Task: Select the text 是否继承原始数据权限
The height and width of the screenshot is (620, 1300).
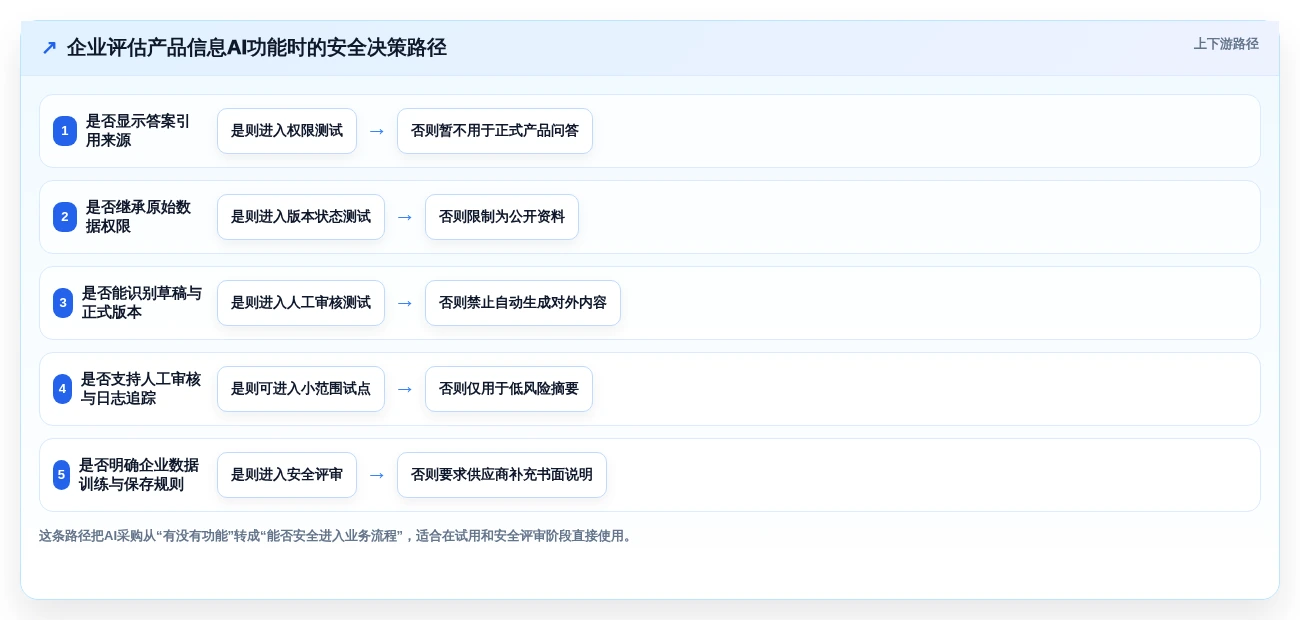Action: click(x=138, y=217)
